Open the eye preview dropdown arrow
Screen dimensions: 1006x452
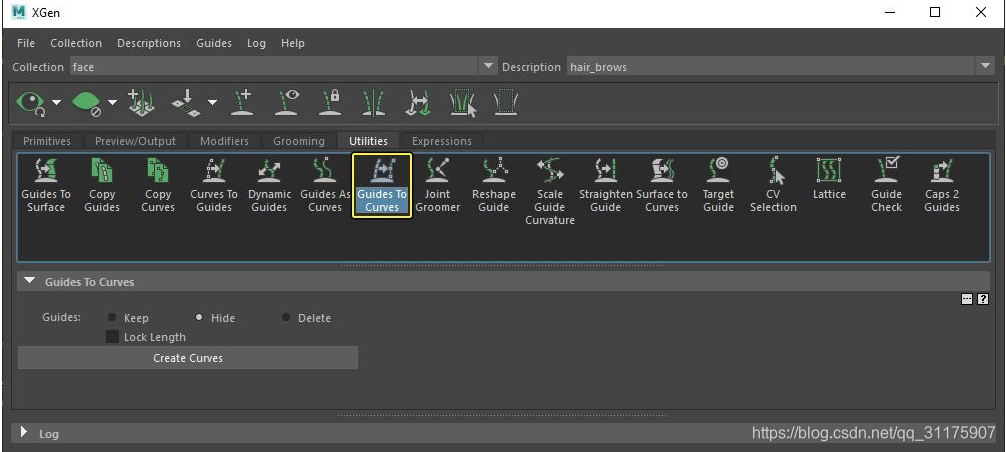pos(56,103)
